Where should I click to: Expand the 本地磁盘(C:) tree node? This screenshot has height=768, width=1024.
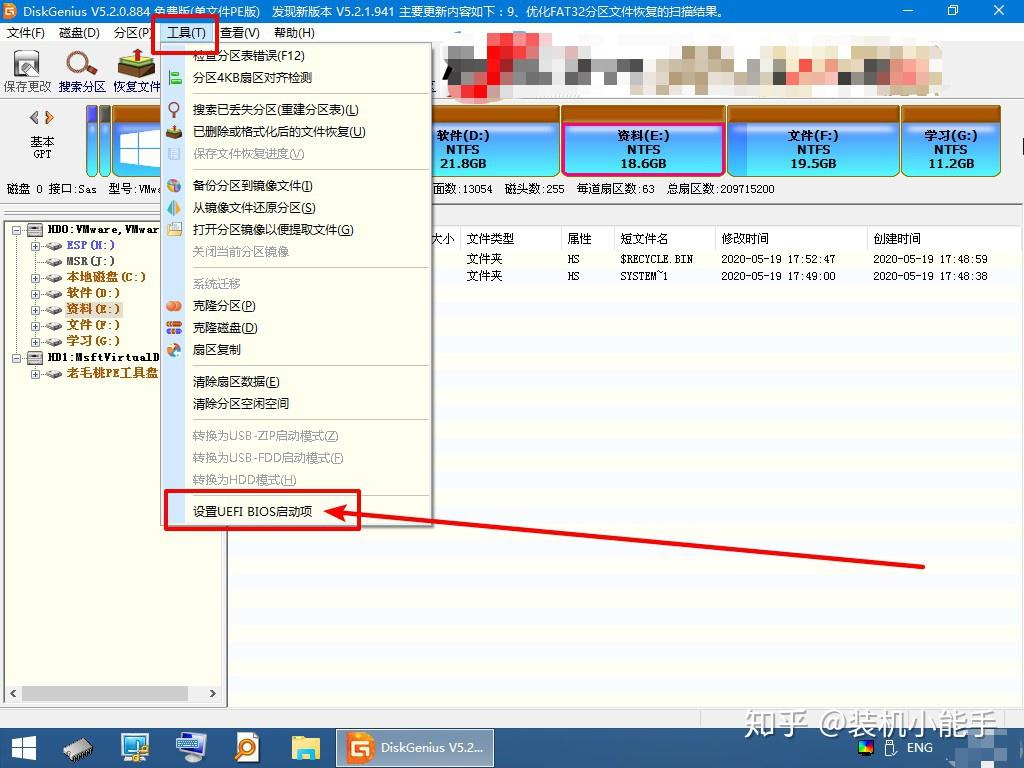[x=36, y=277]
